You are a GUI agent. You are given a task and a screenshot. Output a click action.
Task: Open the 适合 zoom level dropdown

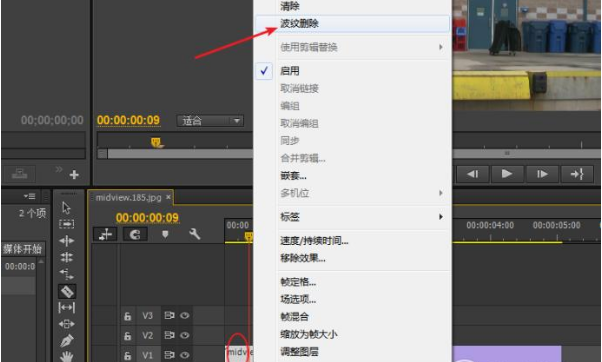click(x=210, y=121)
